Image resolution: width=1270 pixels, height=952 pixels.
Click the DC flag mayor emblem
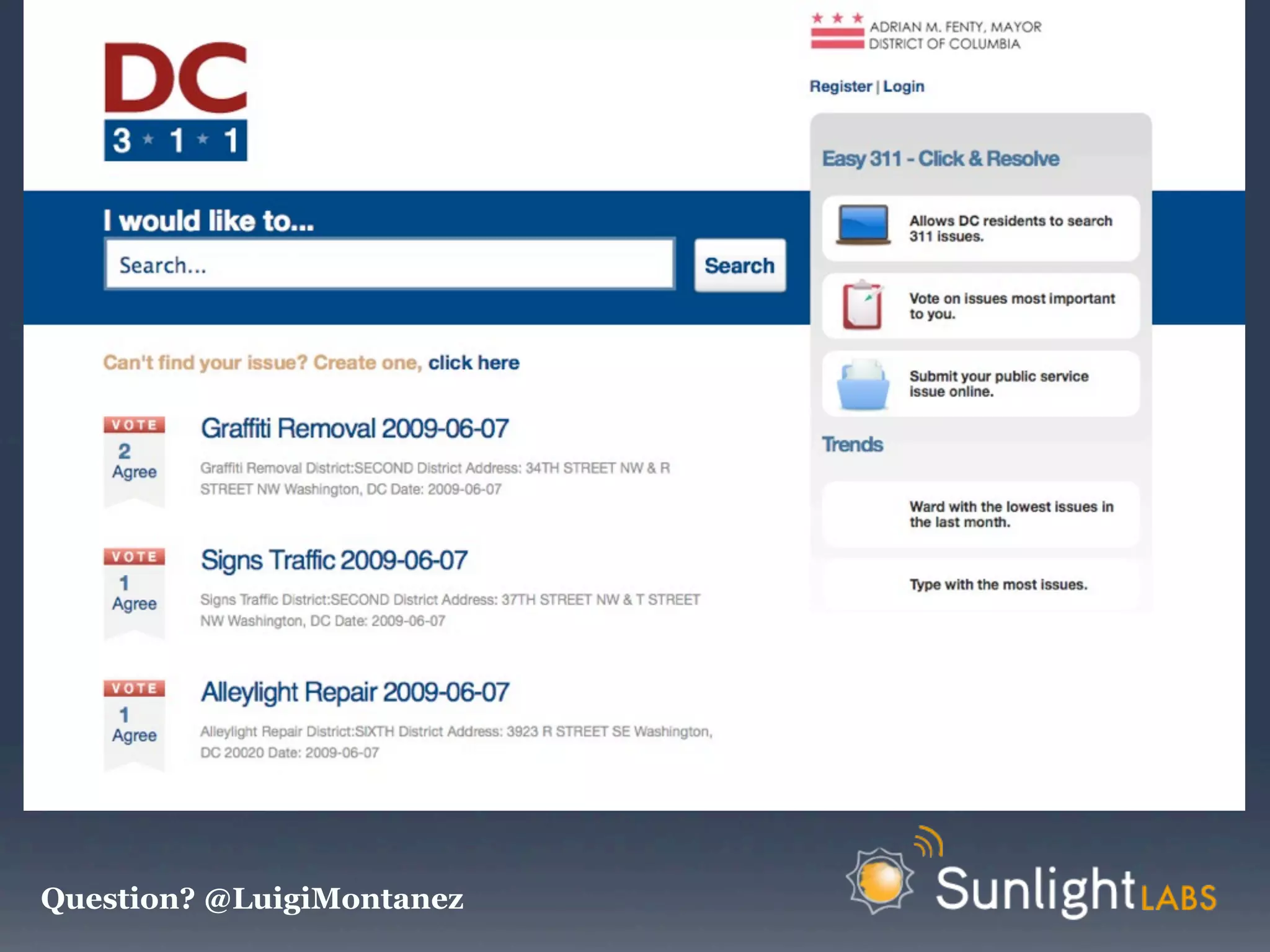(x=837, y=32)
